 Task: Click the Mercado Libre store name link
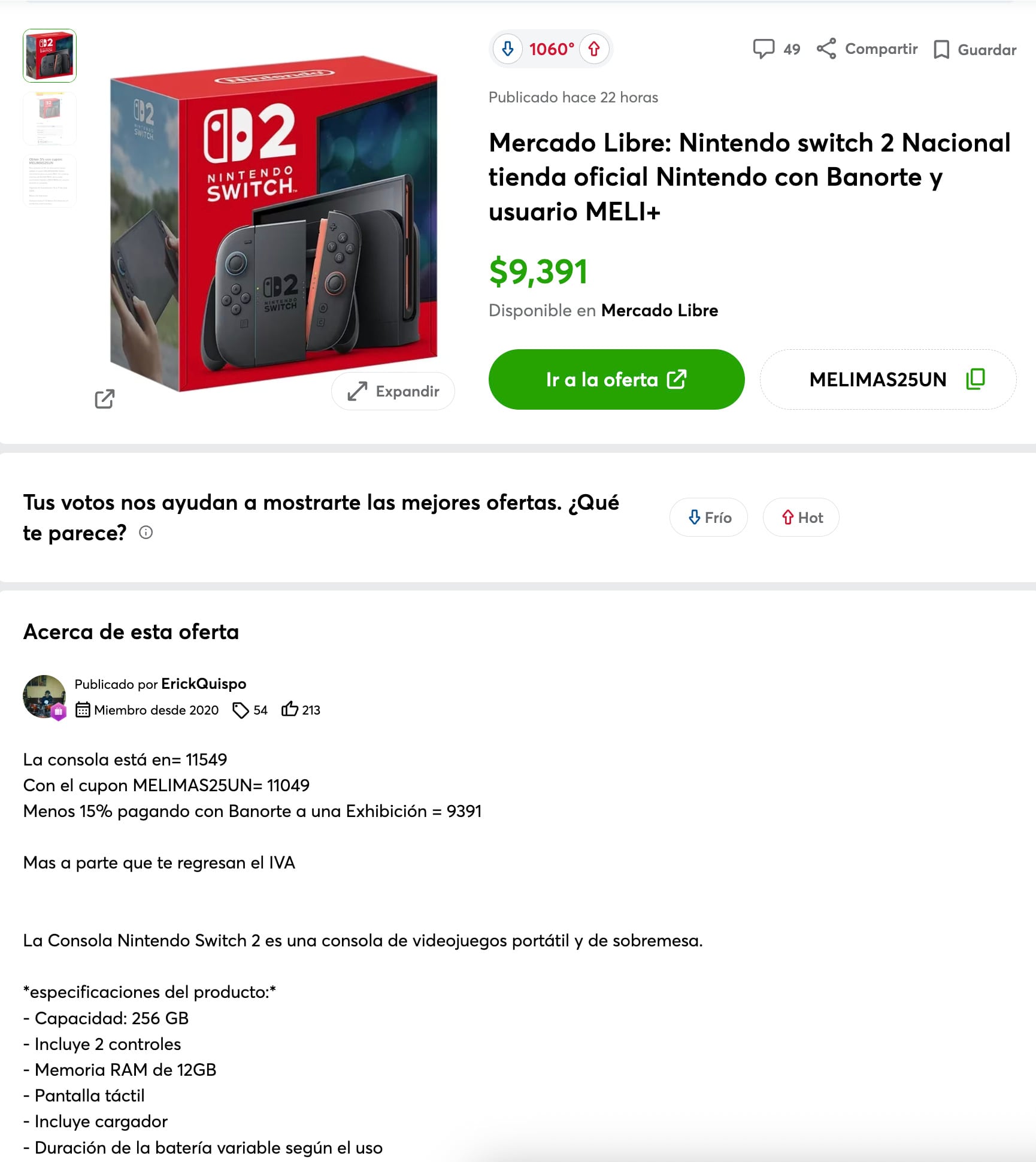point(659,310)
